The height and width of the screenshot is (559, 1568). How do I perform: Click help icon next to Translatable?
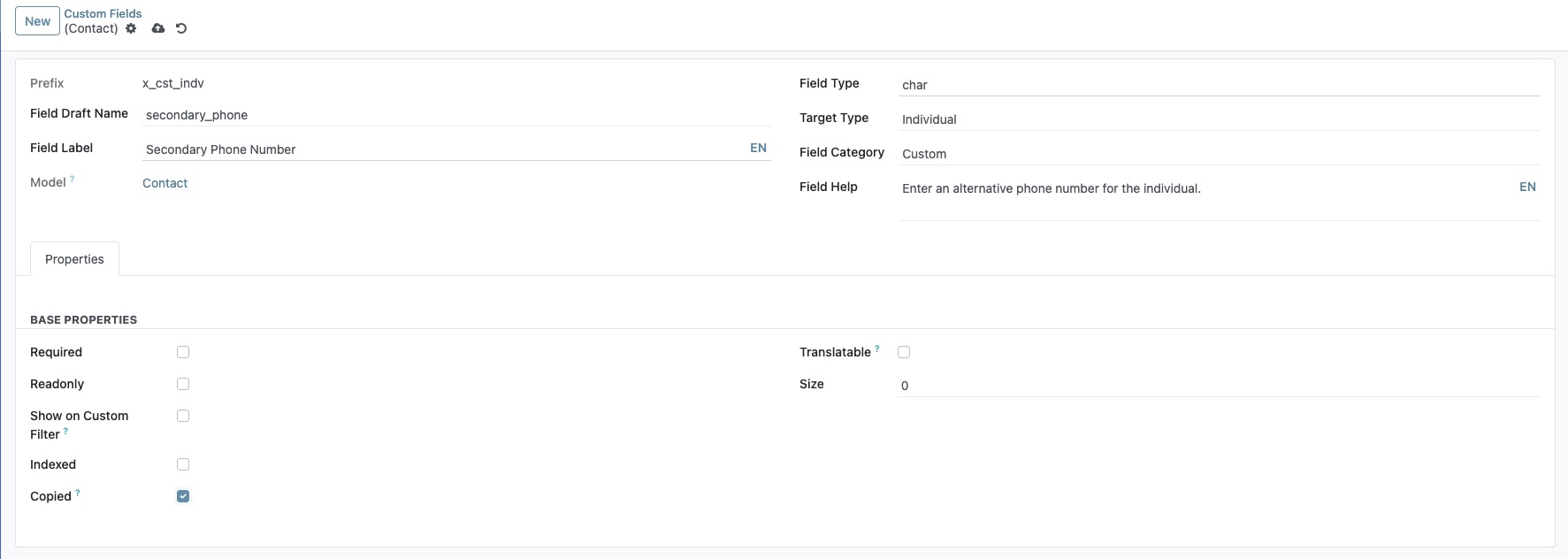point(877,348)
